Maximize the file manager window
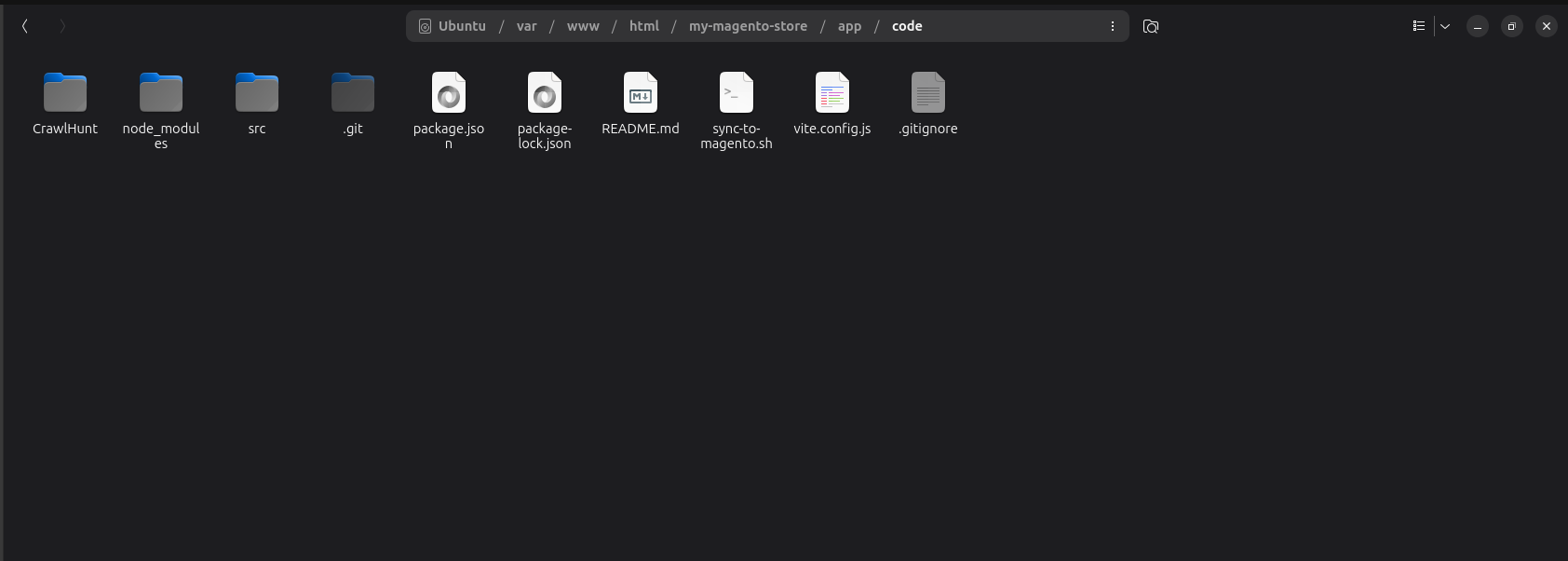 point(1512,26)
